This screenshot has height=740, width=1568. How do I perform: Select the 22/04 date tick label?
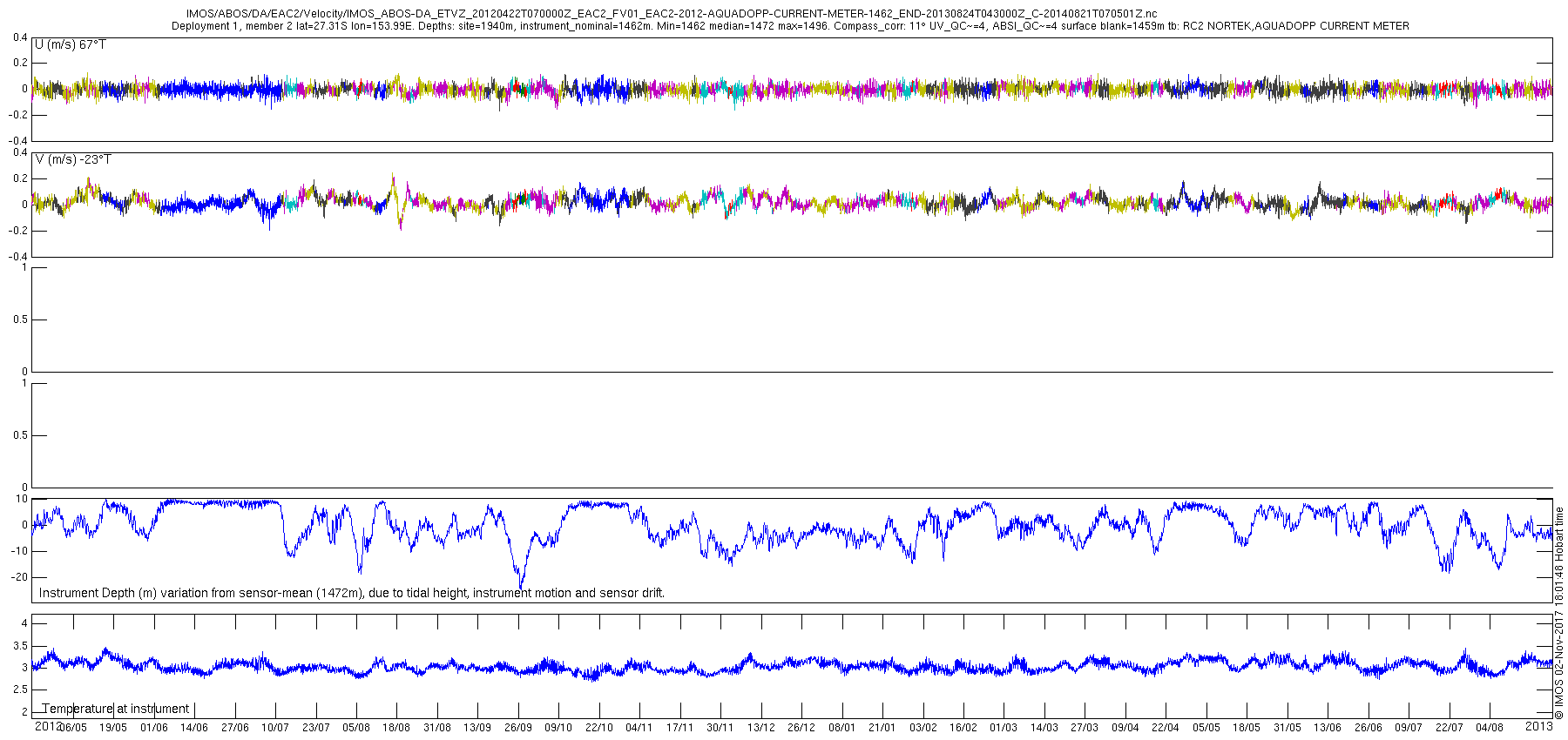(x=1166, y=728)
